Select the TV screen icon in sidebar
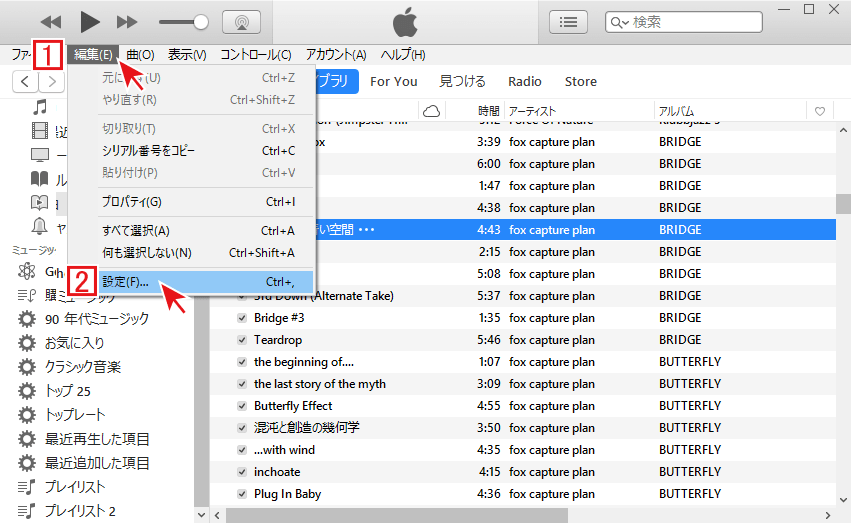851x523 pixels. [x=40, y=155]
